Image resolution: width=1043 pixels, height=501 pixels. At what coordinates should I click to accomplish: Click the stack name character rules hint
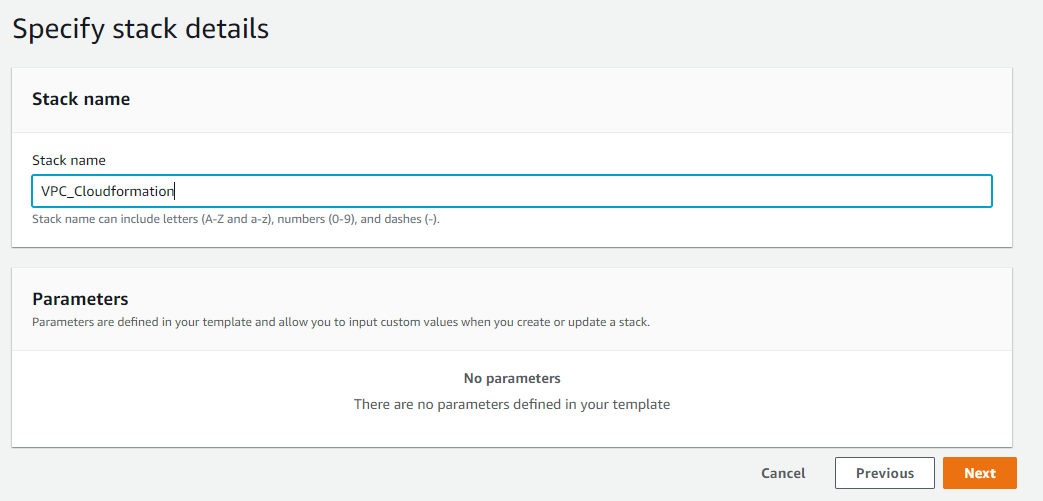point(236,220)
